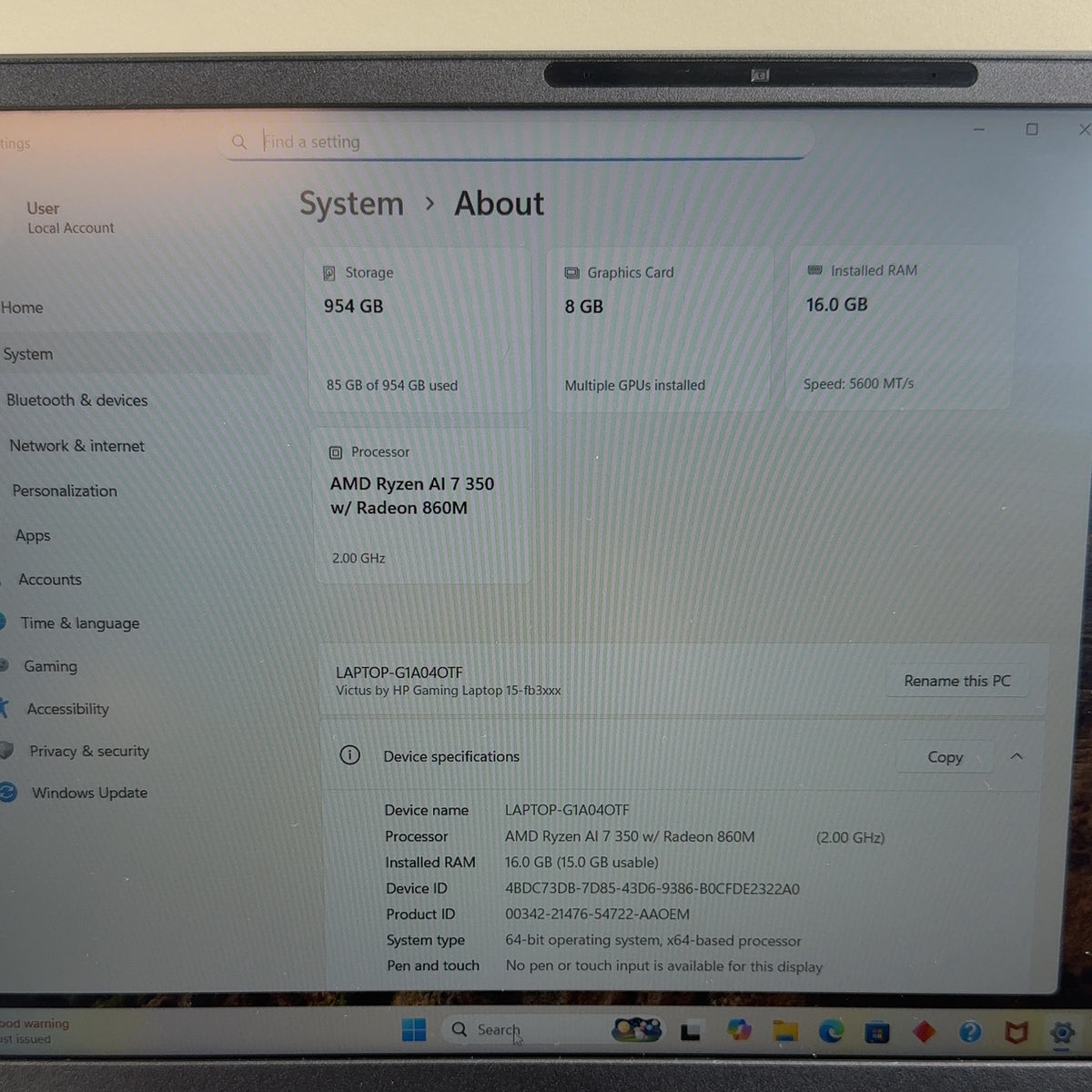Screen dimensions: 1092x1092
Task: Click 'Speed: 5600 MT/s' text
Action: tap(858, 384)
